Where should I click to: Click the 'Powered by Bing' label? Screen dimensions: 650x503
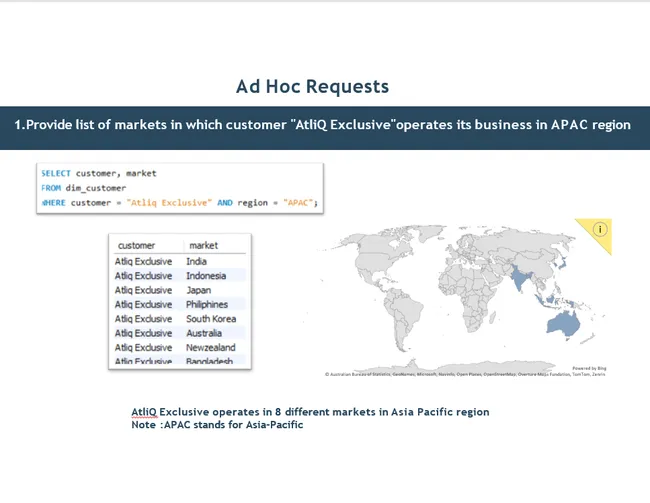click(x=589, y=368)
